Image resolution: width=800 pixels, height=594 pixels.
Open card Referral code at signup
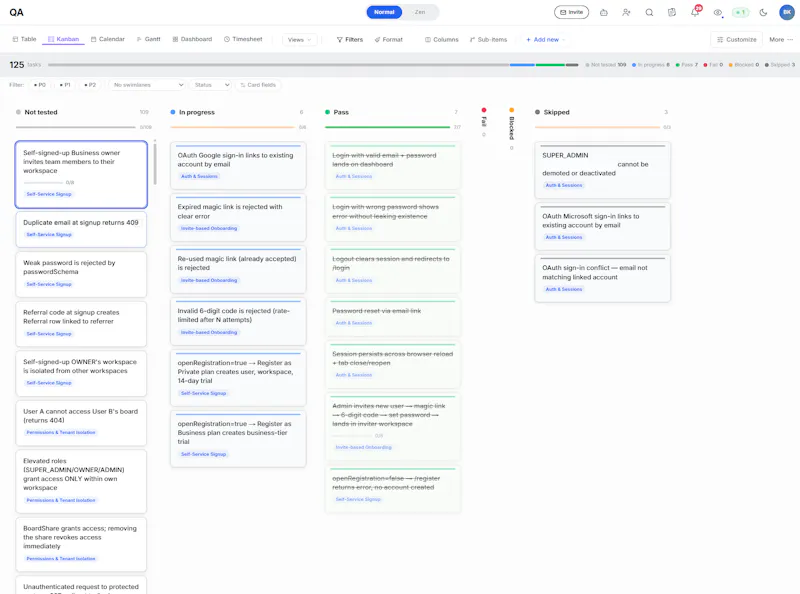[x=81, y=324]
